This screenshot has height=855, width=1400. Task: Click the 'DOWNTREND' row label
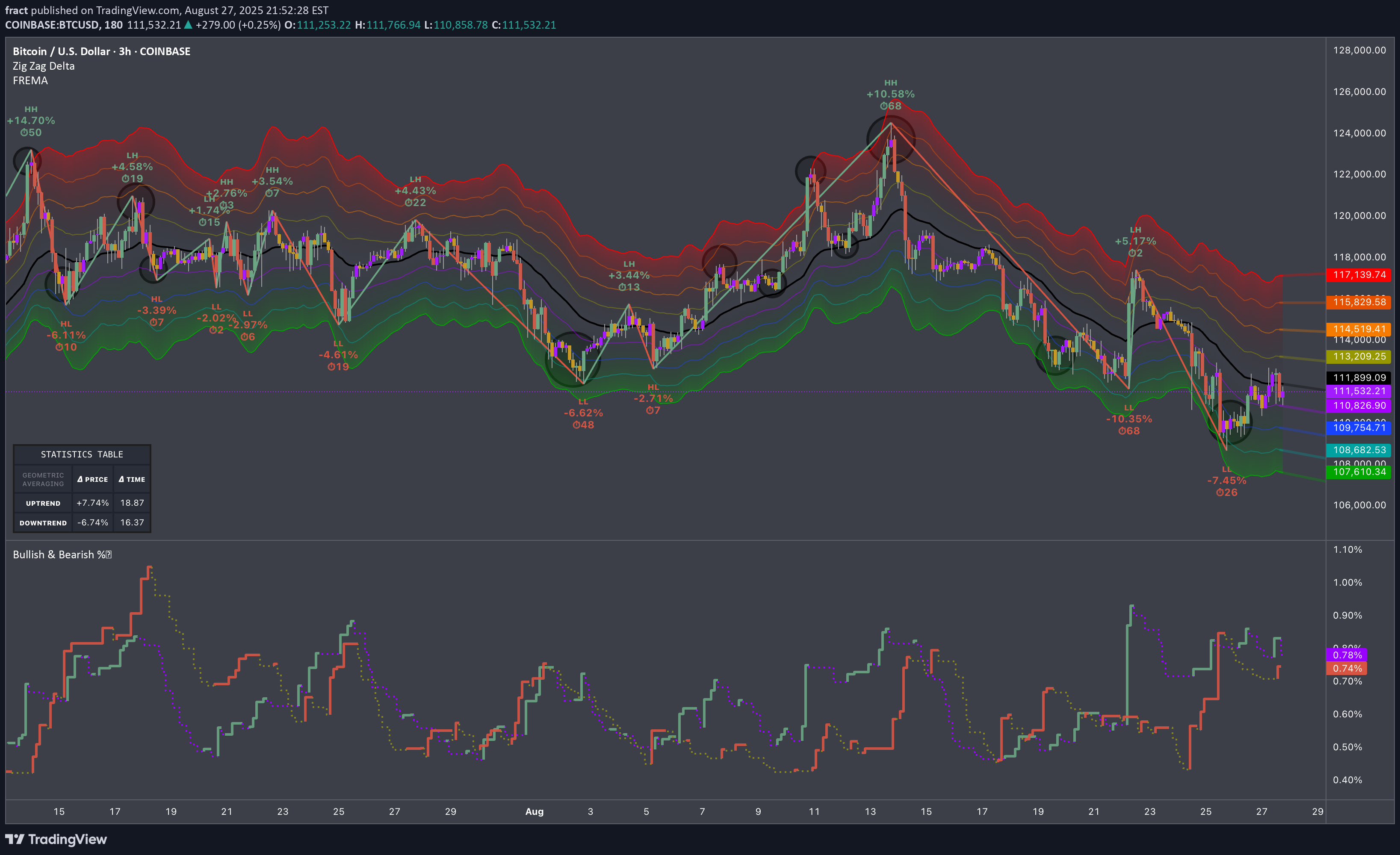coord(43,523)
